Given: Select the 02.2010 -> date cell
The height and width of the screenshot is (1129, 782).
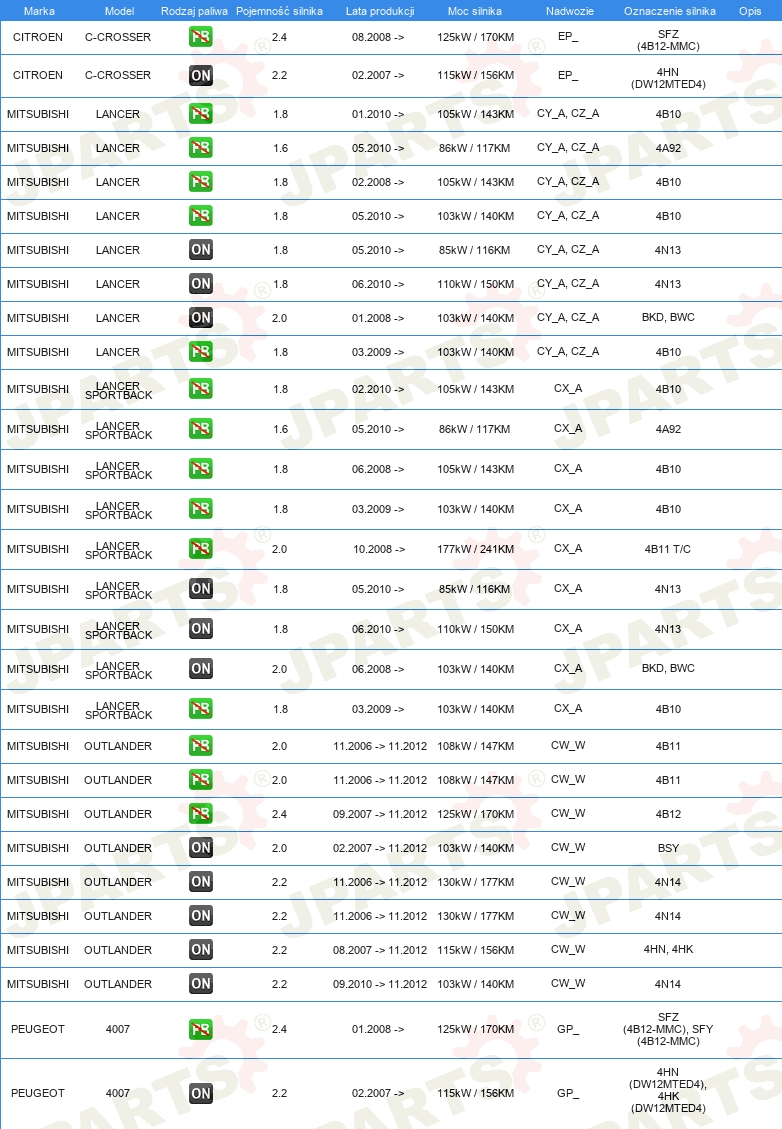Looking at the screenshot, I should tap(378, 389).
